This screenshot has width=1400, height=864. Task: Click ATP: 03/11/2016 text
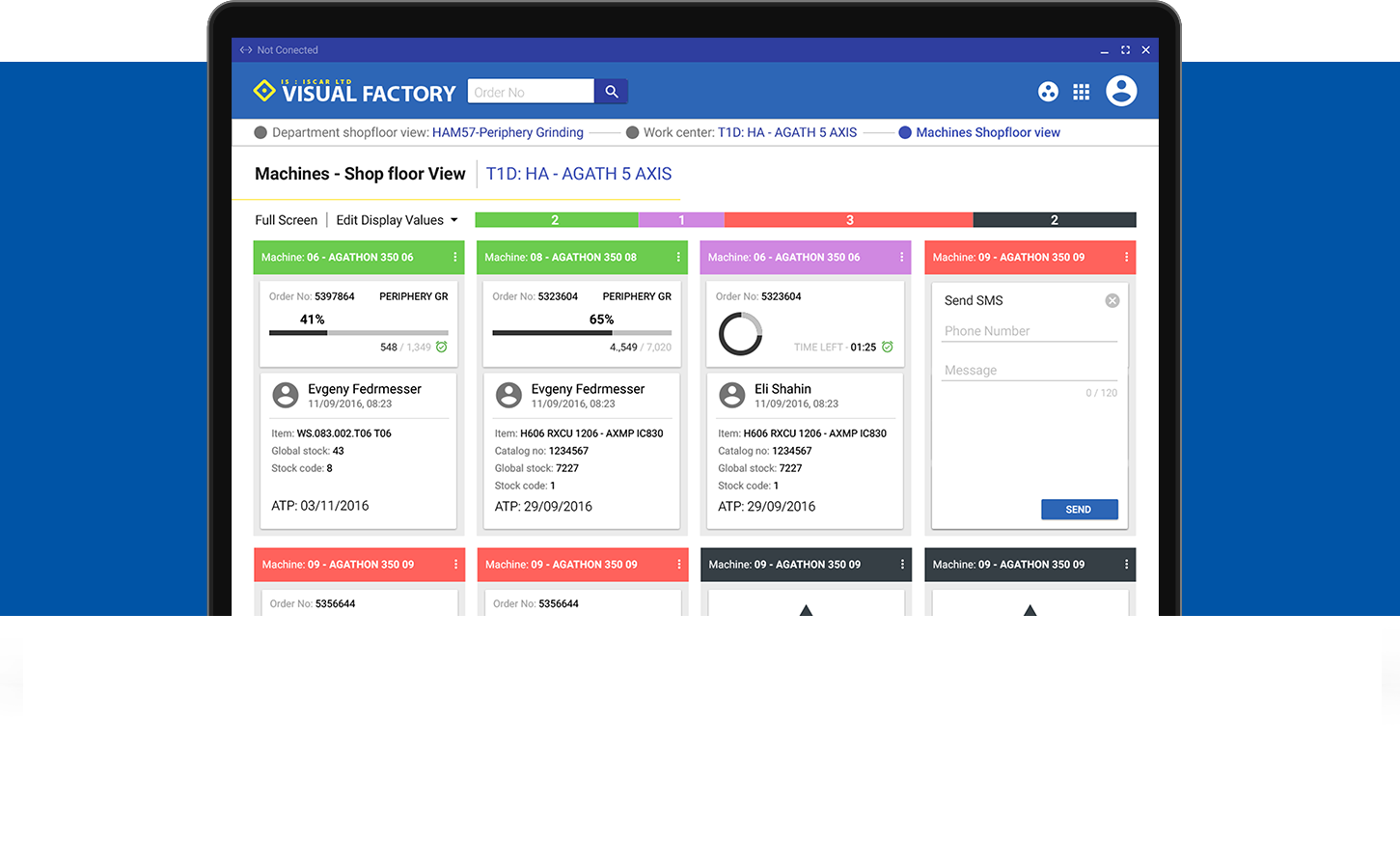pos(320,506)
